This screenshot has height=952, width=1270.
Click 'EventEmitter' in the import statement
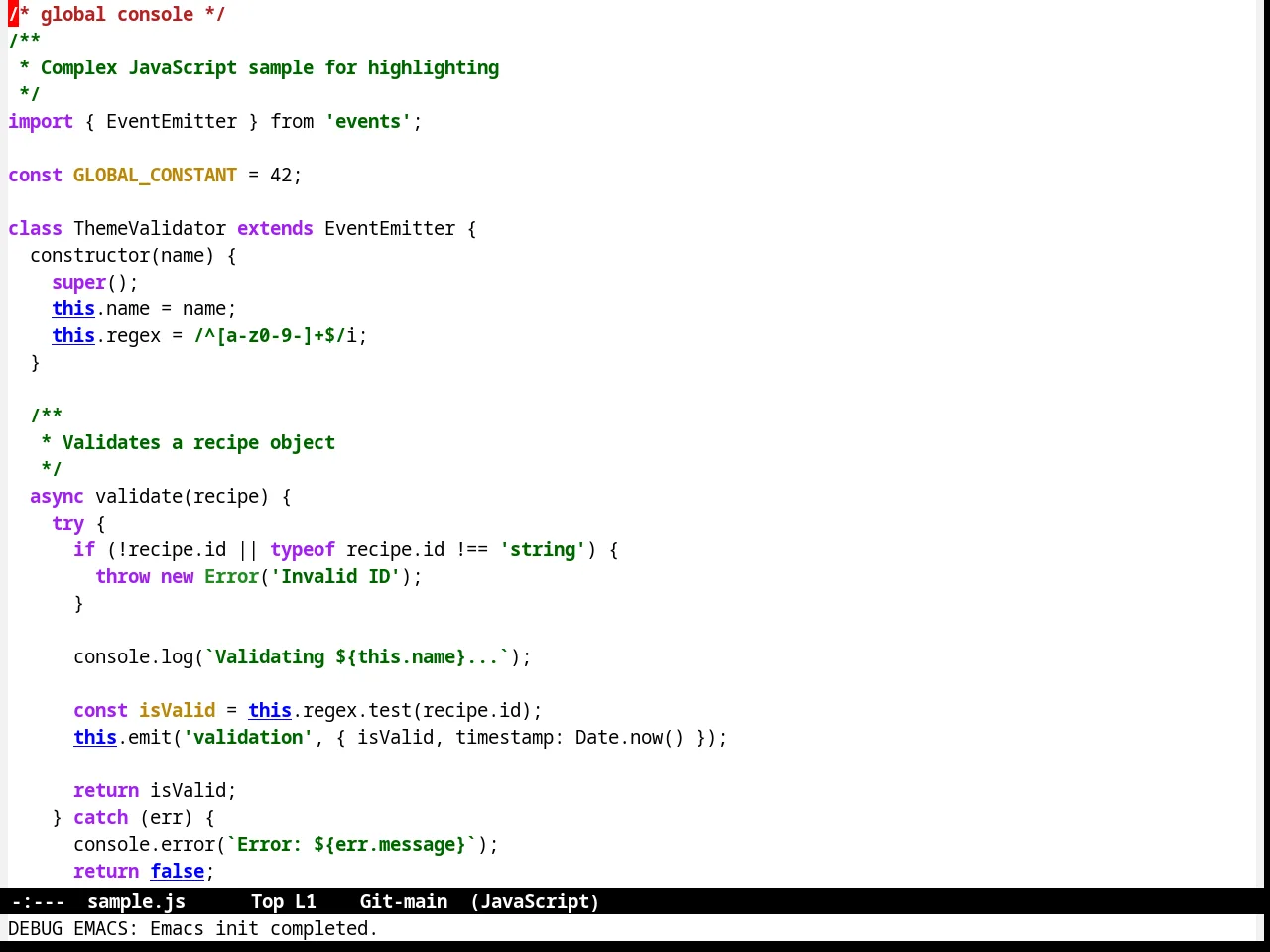(172, 121)
